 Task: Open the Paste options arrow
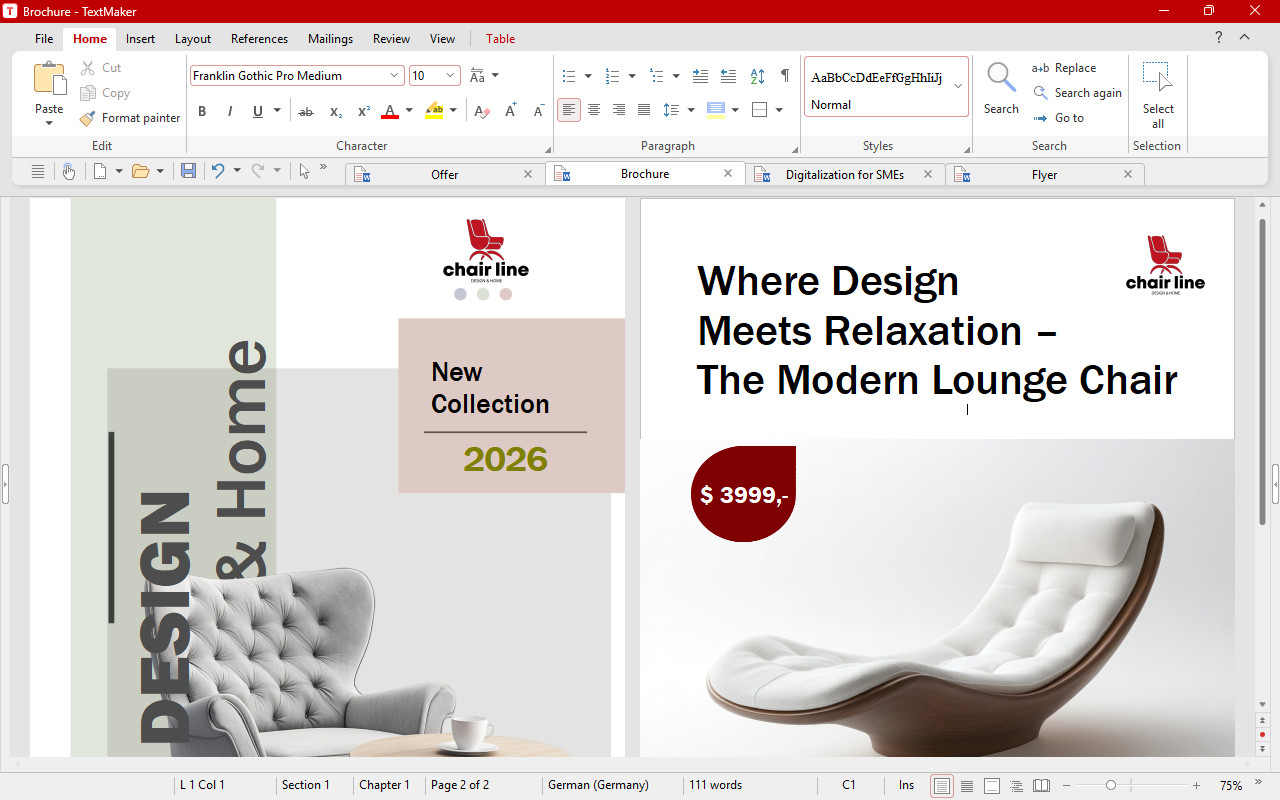(49, 123)
